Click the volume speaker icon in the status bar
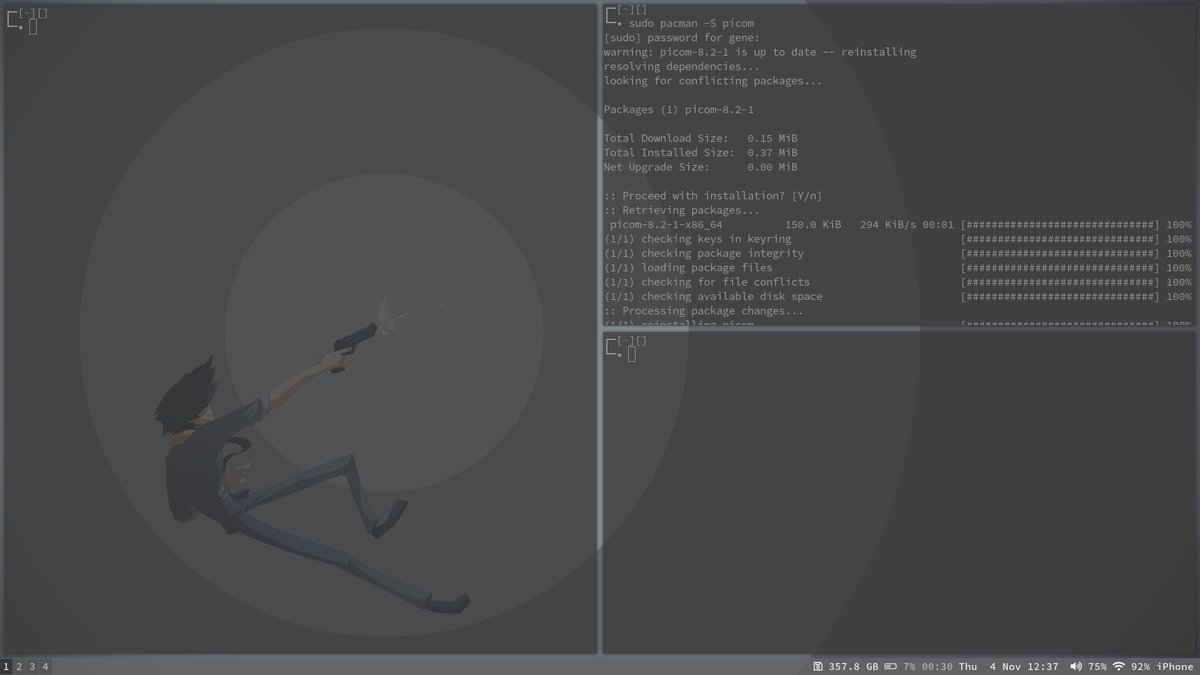Viewport: 1200px width, 675px height. 1076,666
